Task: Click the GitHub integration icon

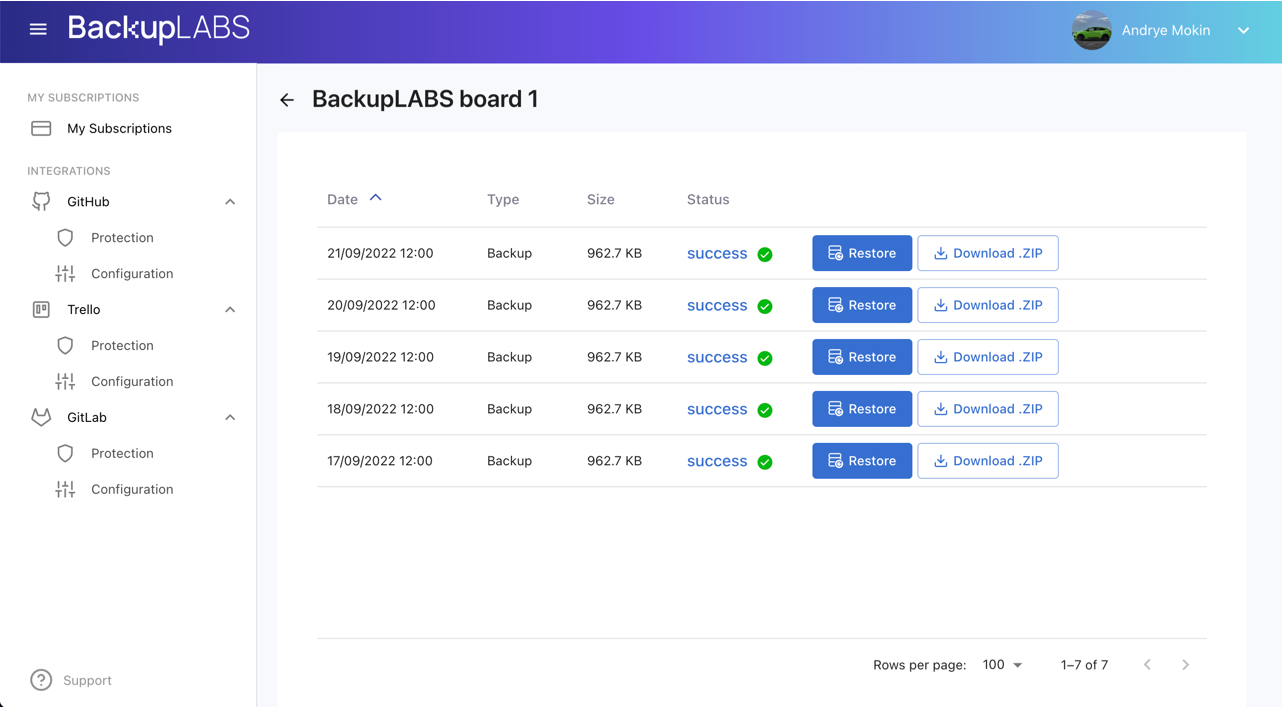Action: tap(40, 201)
